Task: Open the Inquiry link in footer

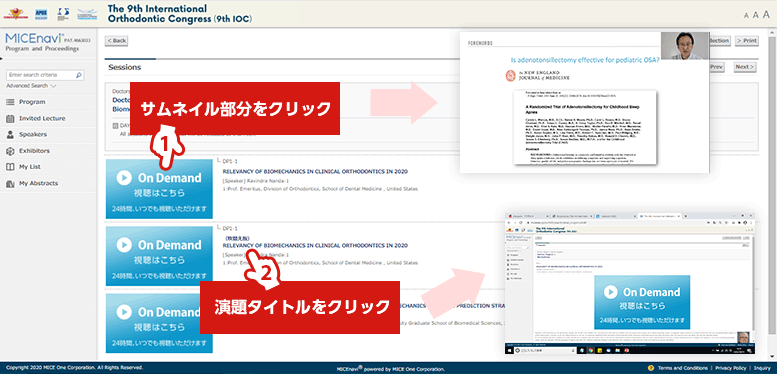Action: [x=763, y=368]
